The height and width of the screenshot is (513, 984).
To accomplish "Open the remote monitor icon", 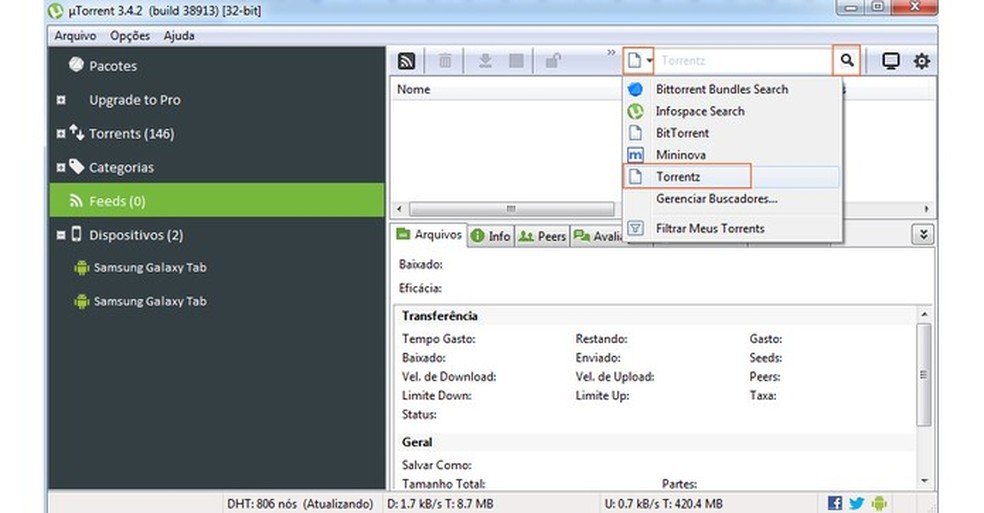I will tap(890, 61).
